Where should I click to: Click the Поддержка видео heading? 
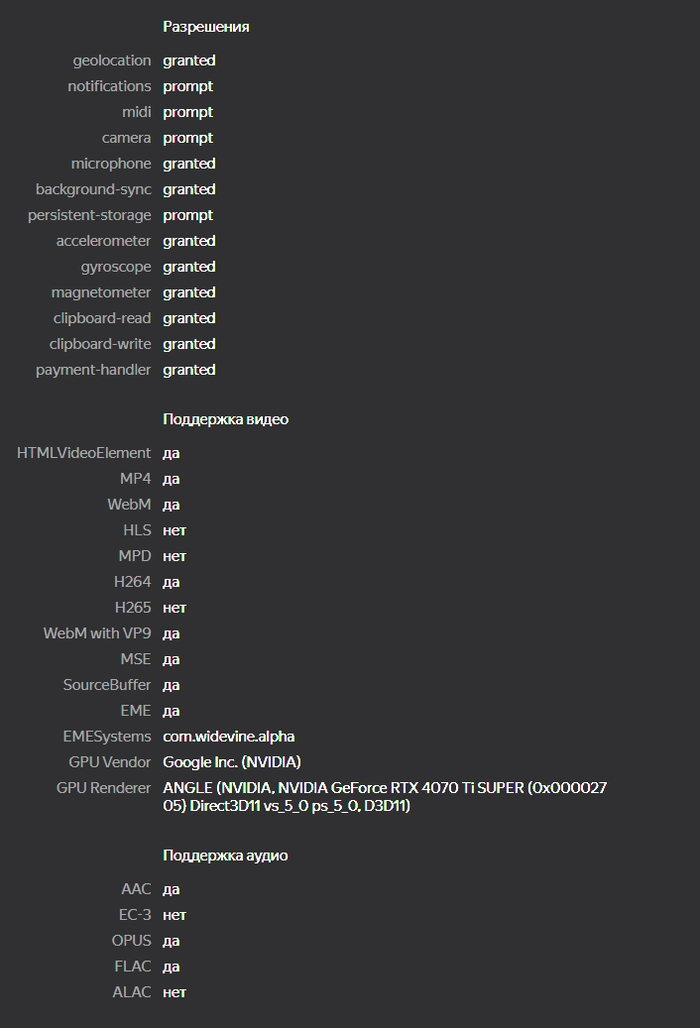pyautogui.click(x=225, y=420)
